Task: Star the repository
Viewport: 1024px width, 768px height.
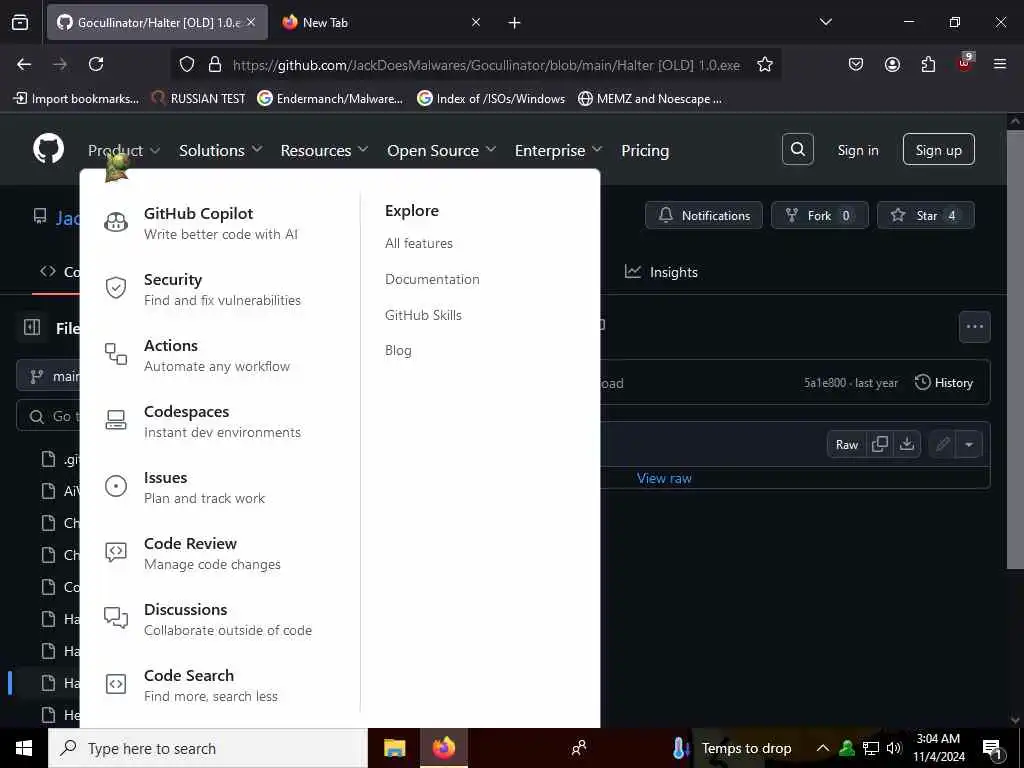Action: point(925,215)
